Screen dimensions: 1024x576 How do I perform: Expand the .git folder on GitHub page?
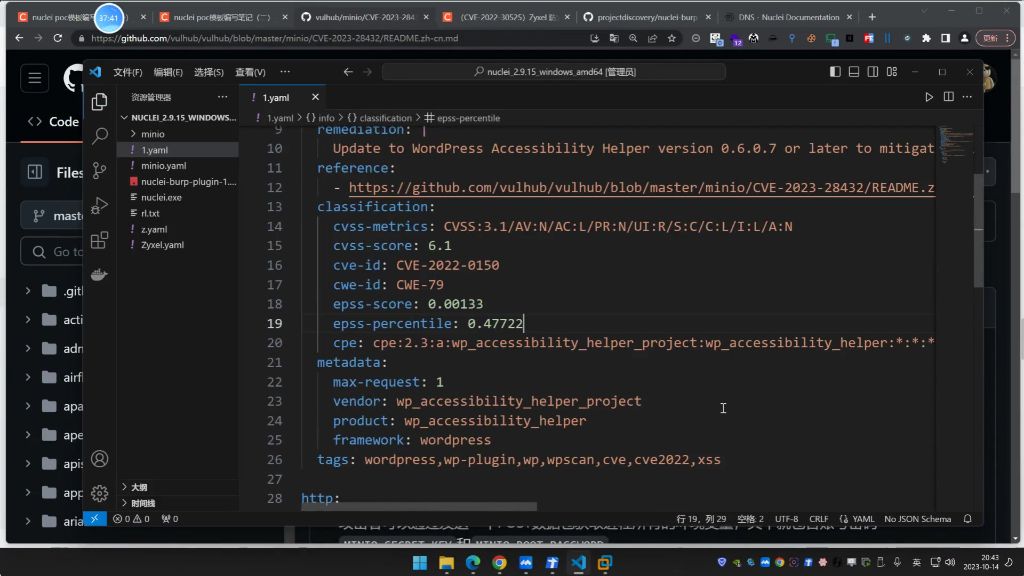coord(28,291)
